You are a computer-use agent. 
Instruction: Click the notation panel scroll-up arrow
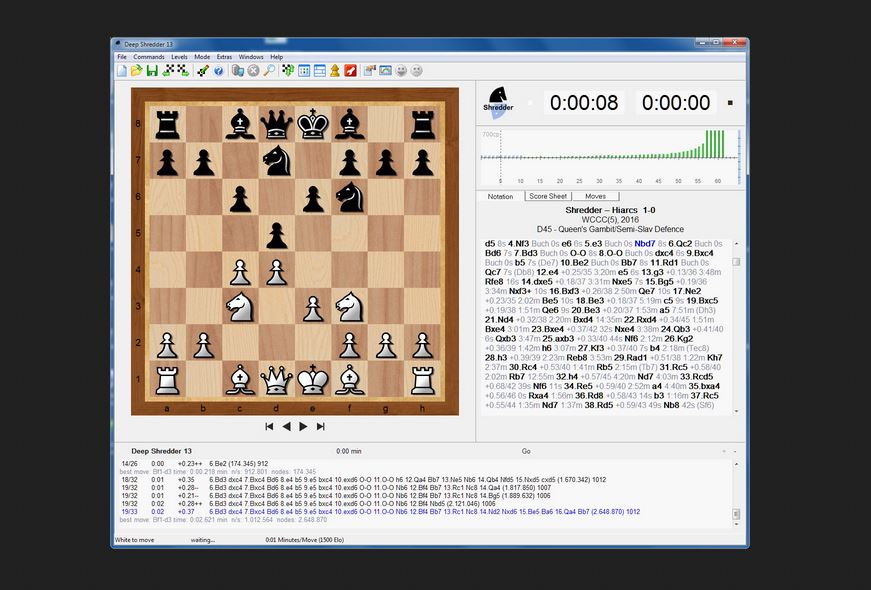[x=736, y=244]
